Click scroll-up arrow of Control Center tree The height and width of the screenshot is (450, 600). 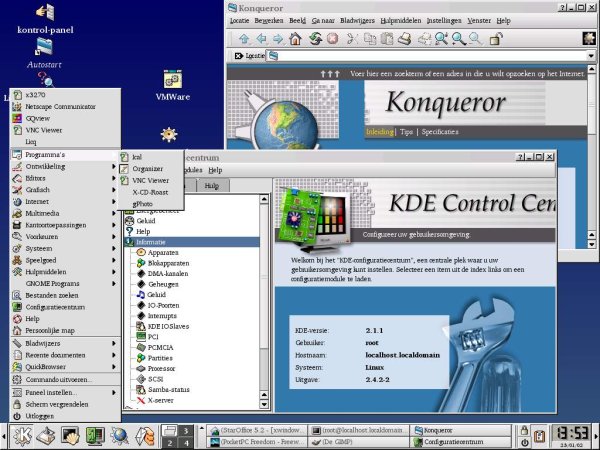(x=264, y=199)
